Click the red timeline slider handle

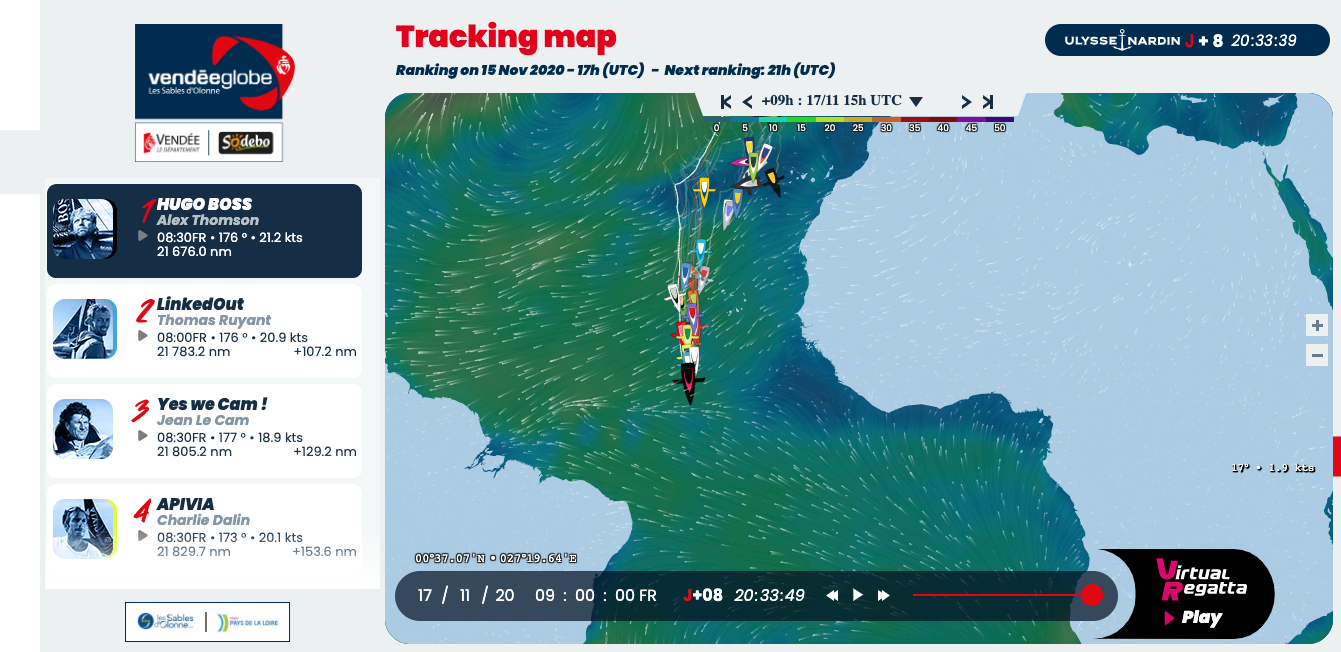(x=1092, y=595)
